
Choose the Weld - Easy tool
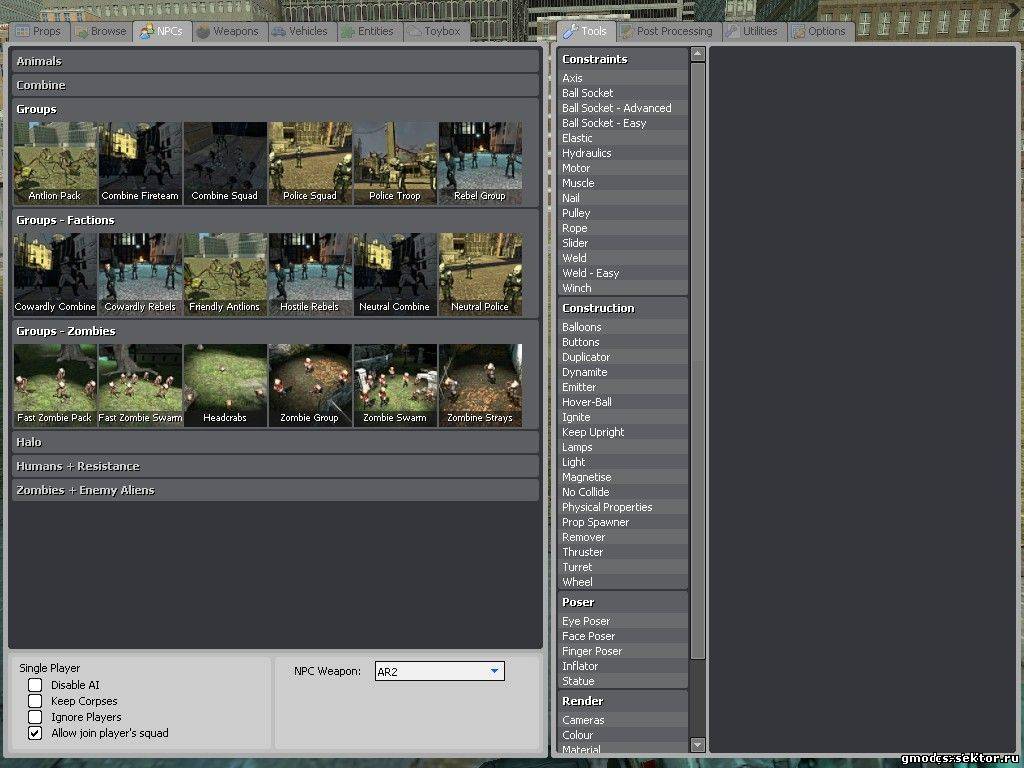point(622,273)
